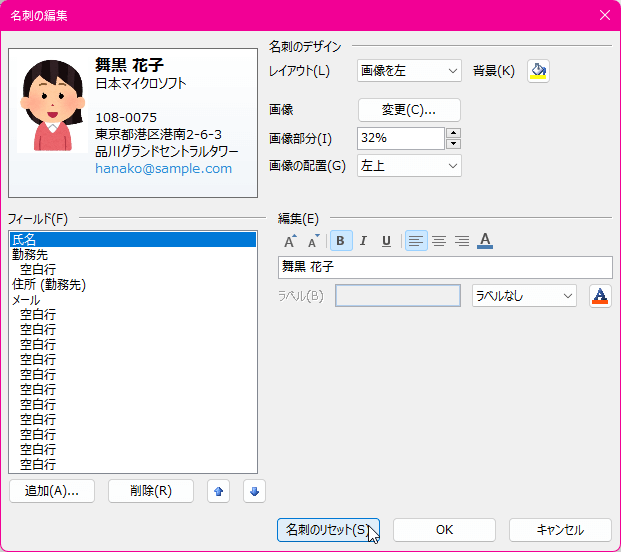Screen dimensions: 621x552
Task: Select 氏名 in the field list
Action: [x=133, y=240]
